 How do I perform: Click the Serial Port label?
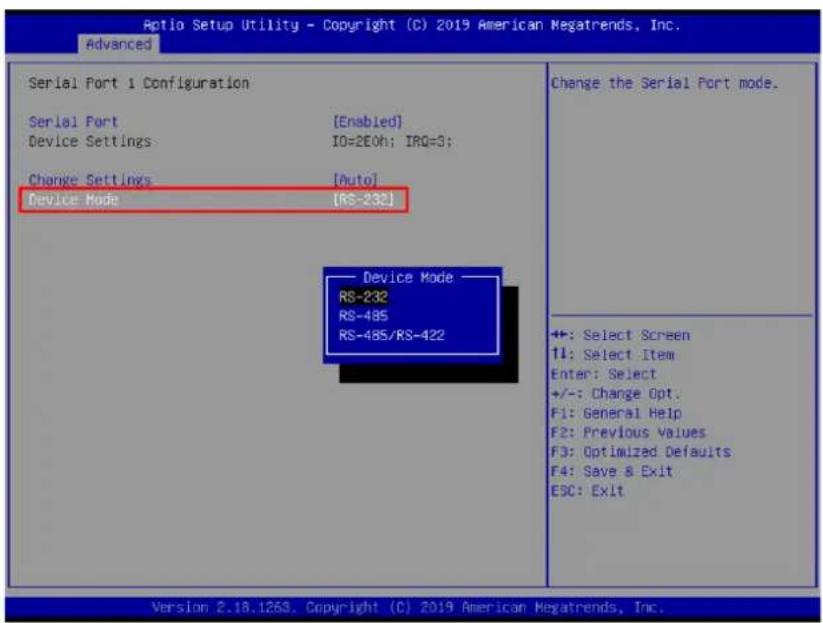click(73, 122)
